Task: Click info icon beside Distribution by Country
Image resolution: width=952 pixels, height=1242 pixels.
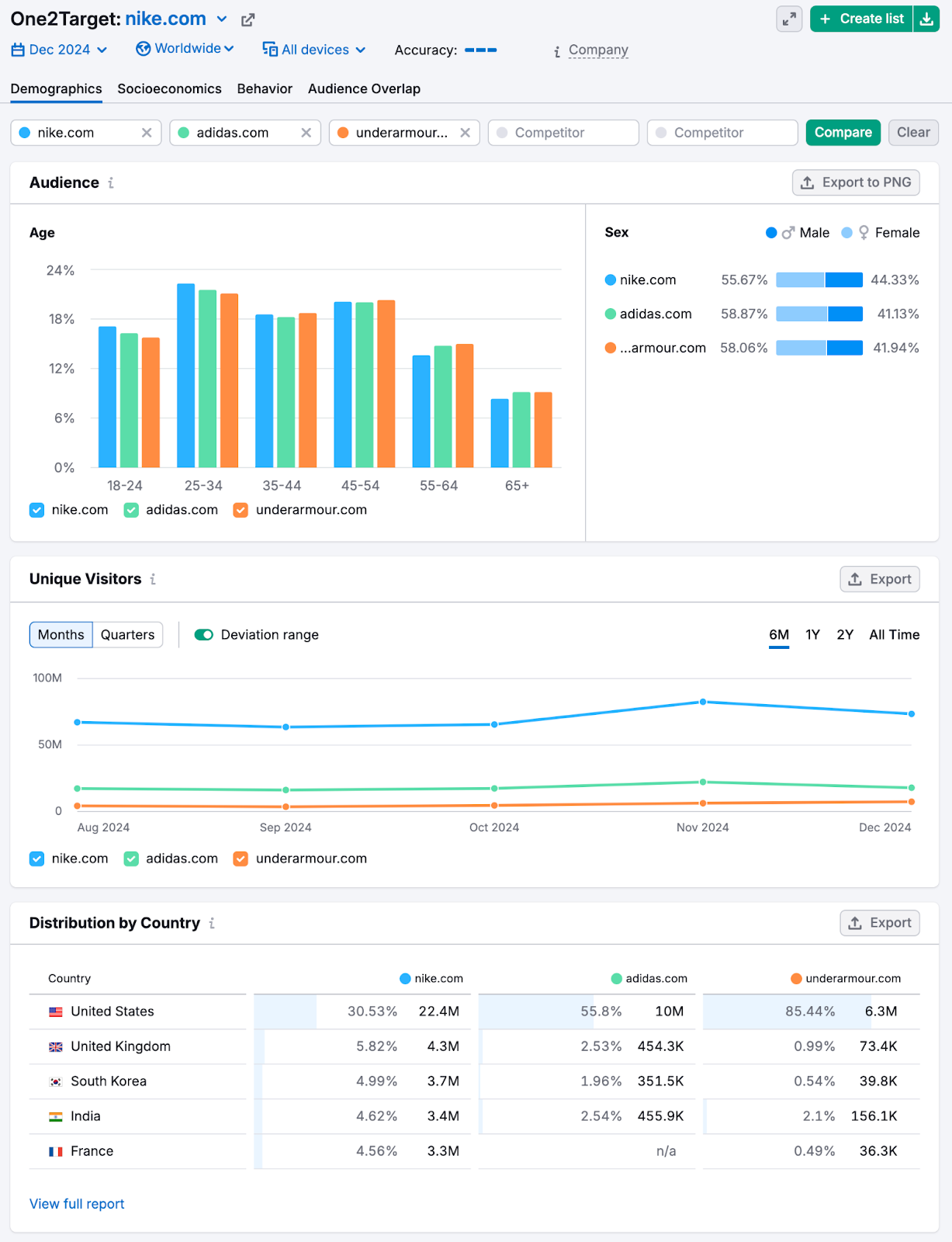Action: coord(212,923)
